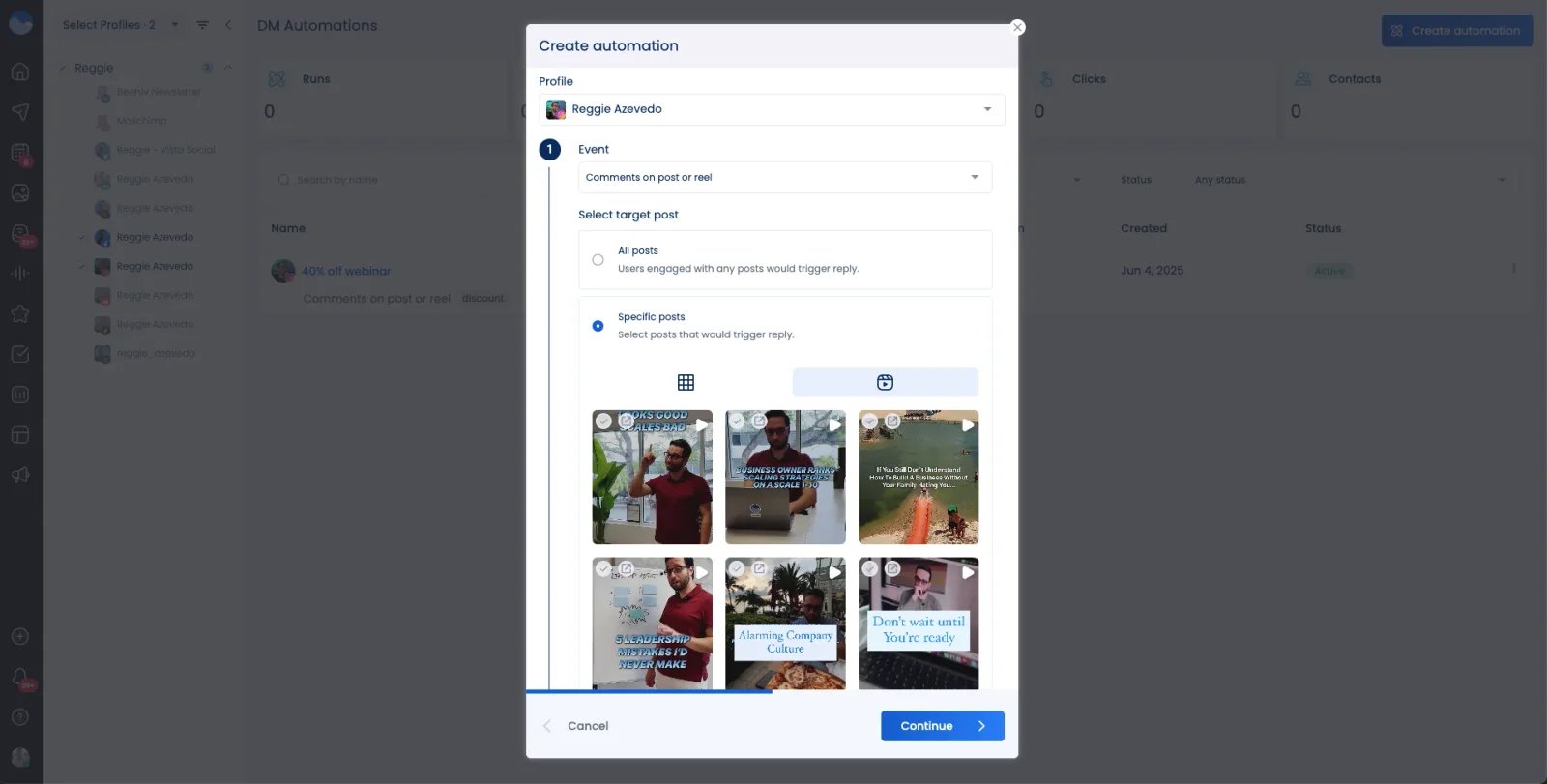The image size is (1547, 784).
Task: Click the Create automation button in background
Action: 1457,31
